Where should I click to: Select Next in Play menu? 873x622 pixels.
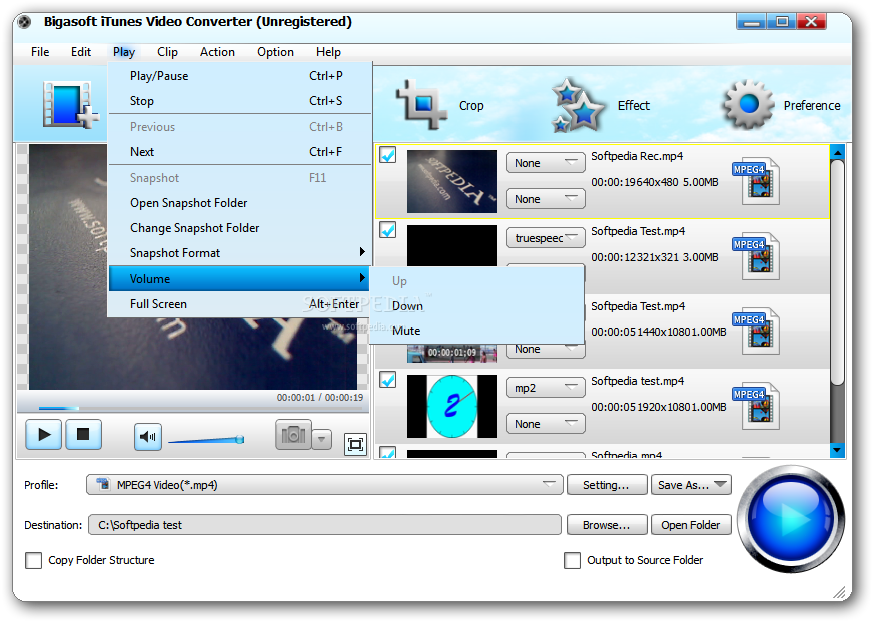coord(239,151)
